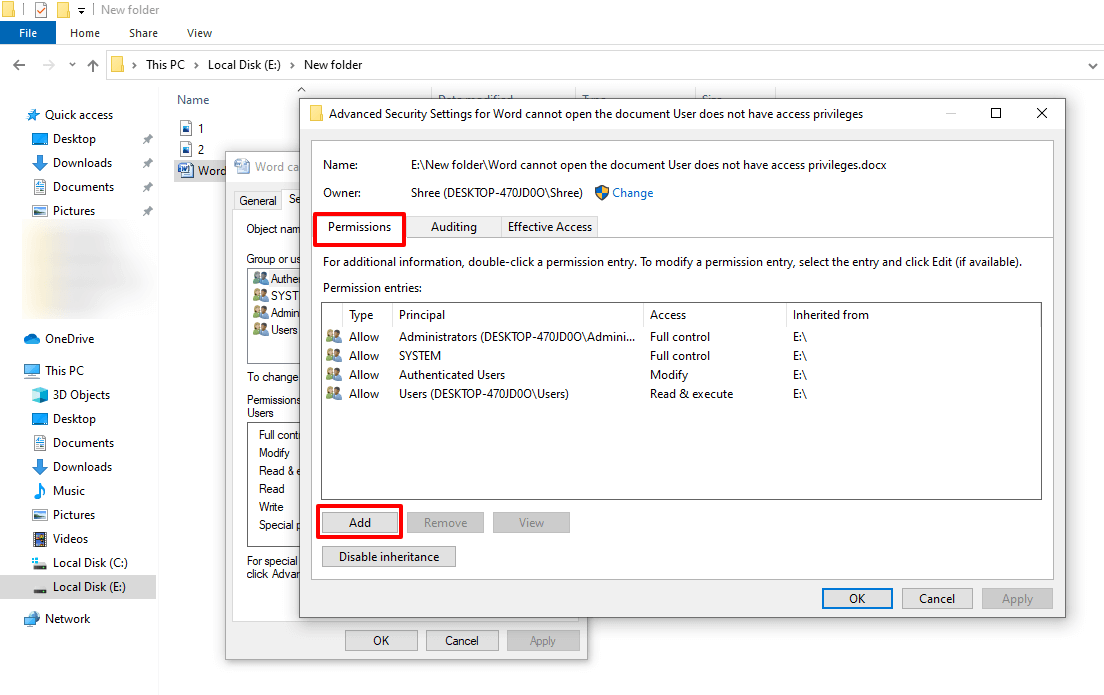Click the Add permission entry button
Screen dimensions: 1104x695
click(360, 522)
